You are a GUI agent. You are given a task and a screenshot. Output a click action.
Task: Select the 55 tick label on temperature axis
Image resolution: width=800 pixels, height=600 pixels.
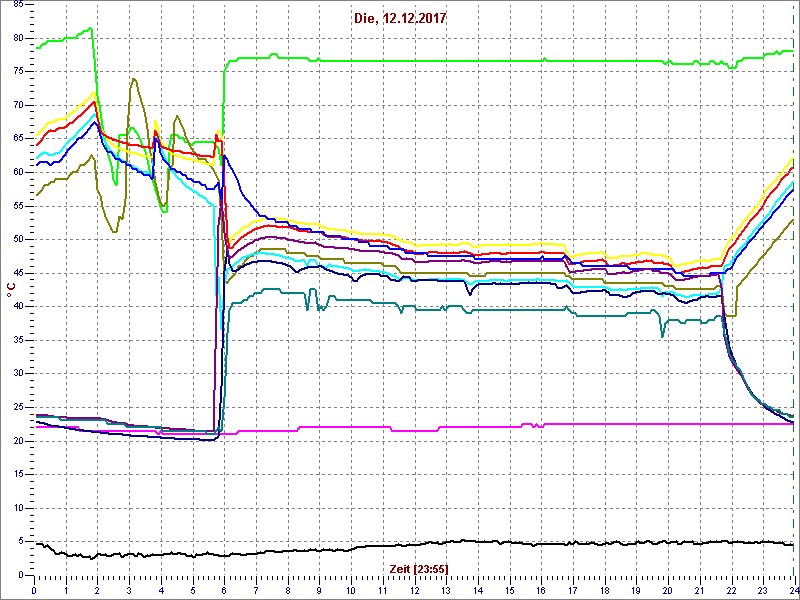[x=17, y=206]
